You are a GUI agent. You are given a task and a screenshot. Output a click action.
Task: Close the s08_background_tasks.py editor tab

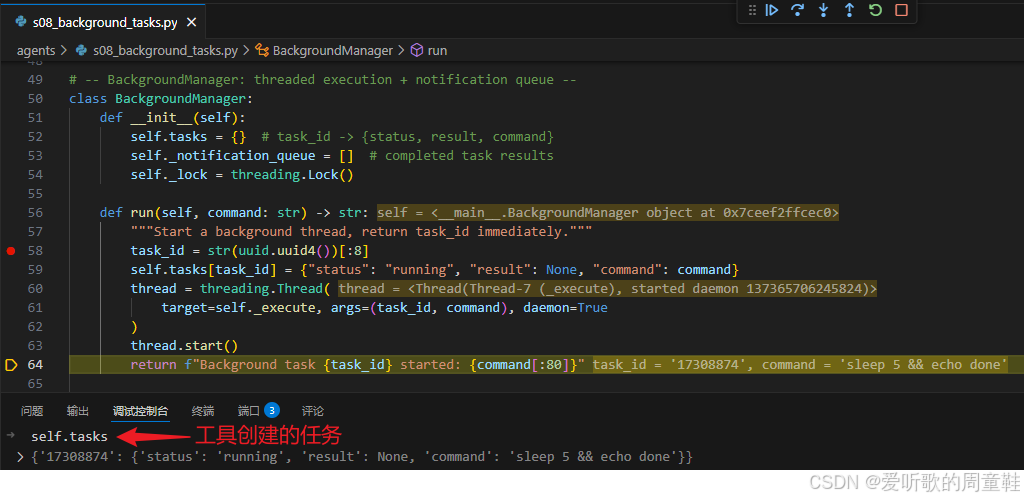pyautogui.click(x=191, y=23)
